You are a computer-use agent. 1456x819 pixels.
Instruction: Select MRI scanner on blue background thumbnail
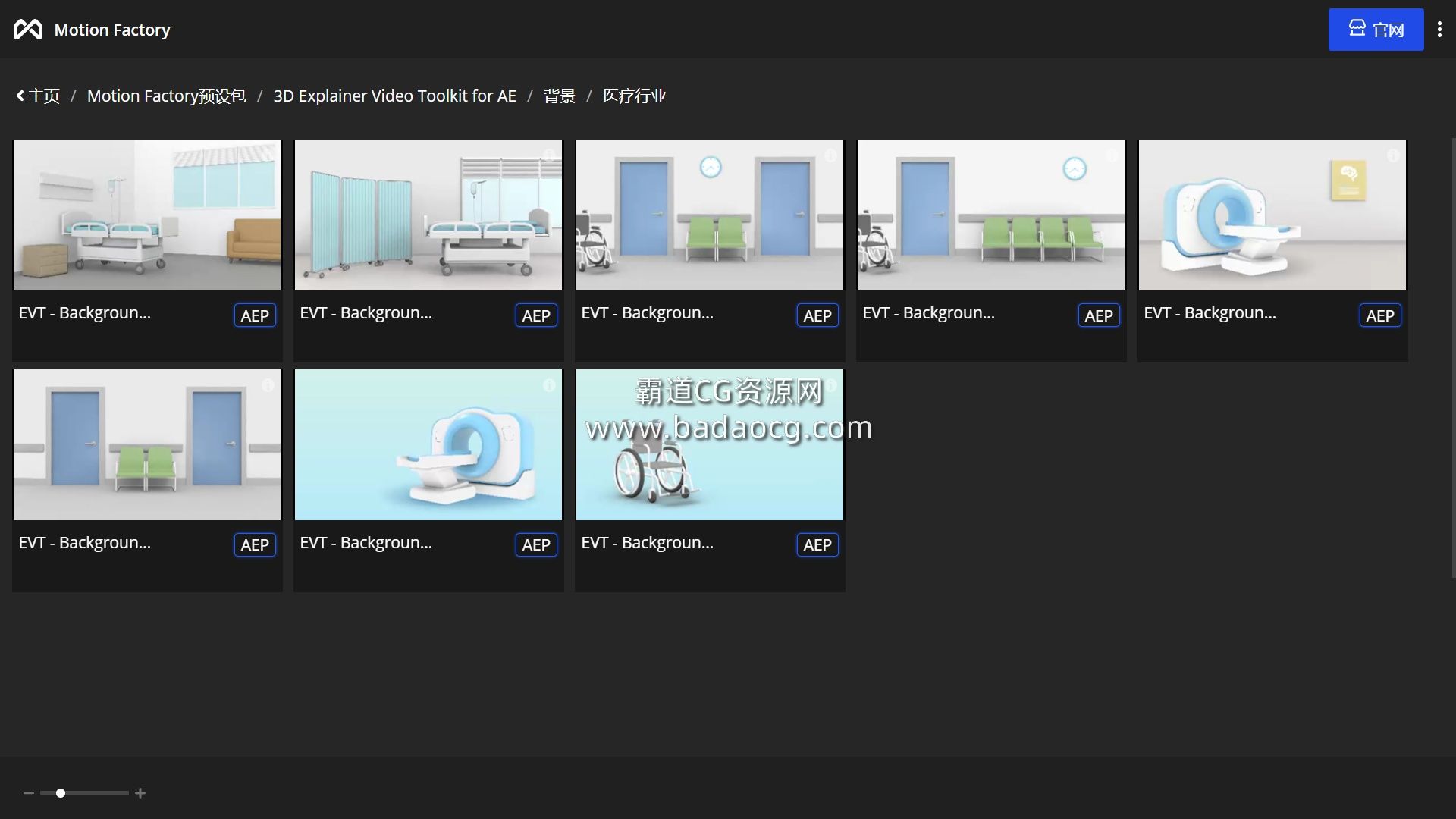coord(428,444)
